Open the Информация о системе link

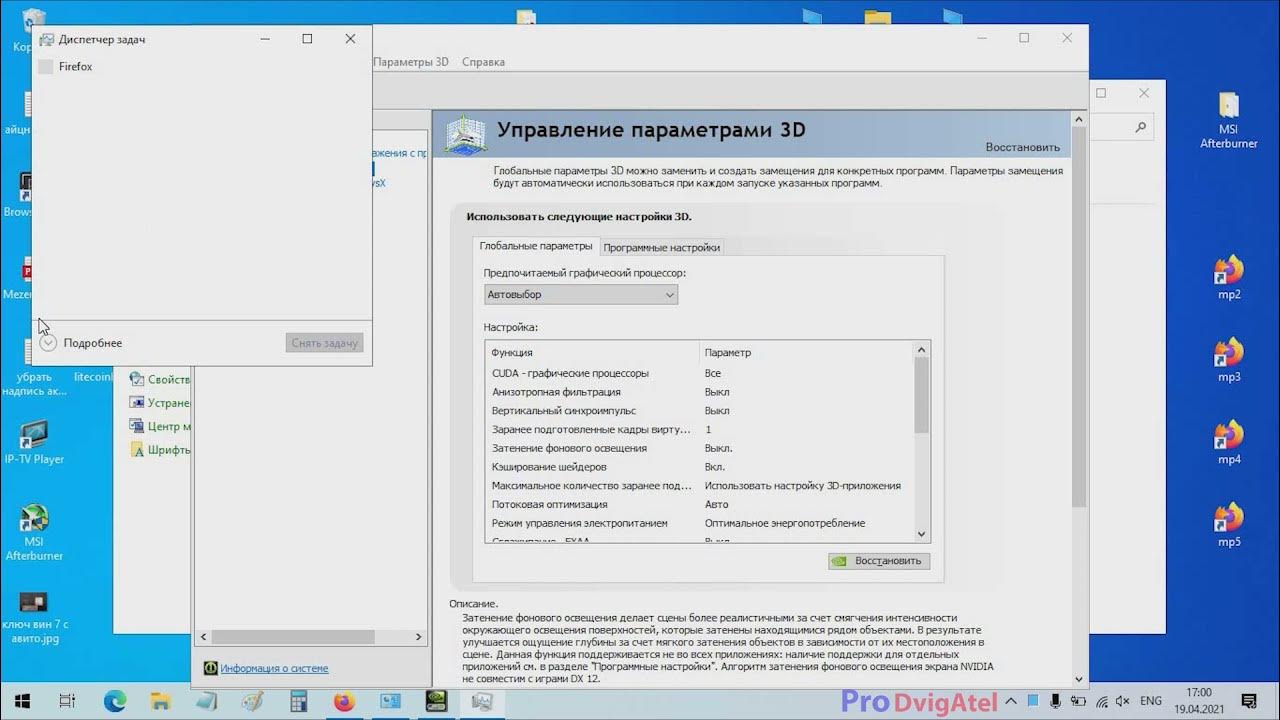tap(274, 668)
